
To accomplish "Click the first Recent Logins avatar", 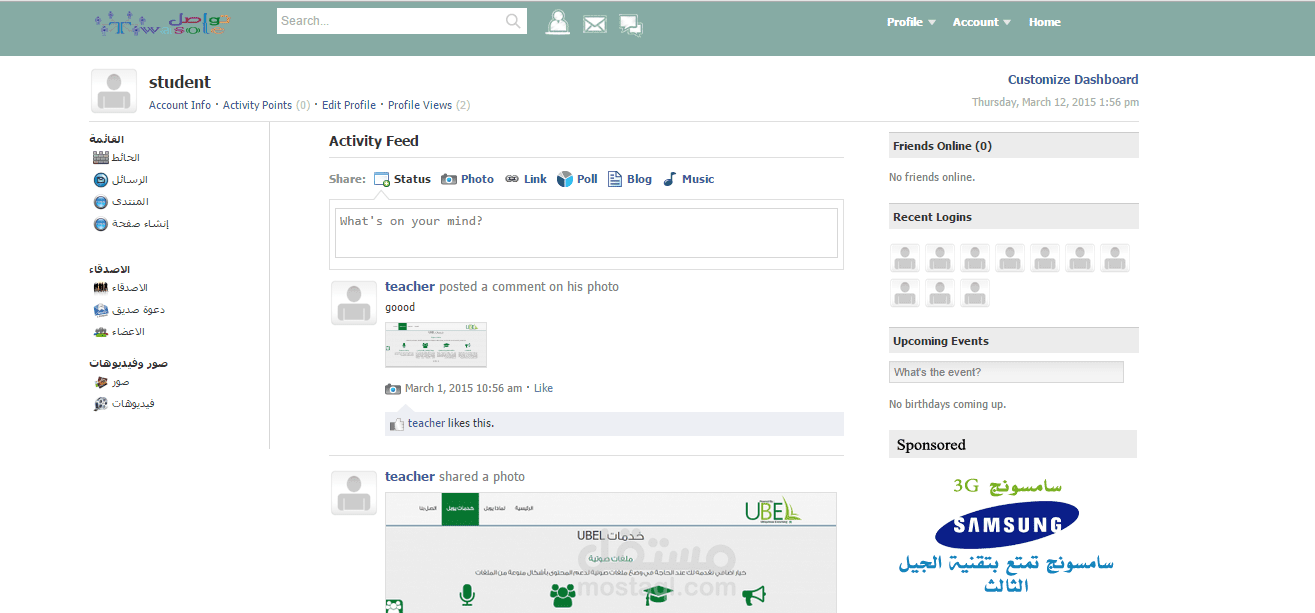I will (905, 258).
